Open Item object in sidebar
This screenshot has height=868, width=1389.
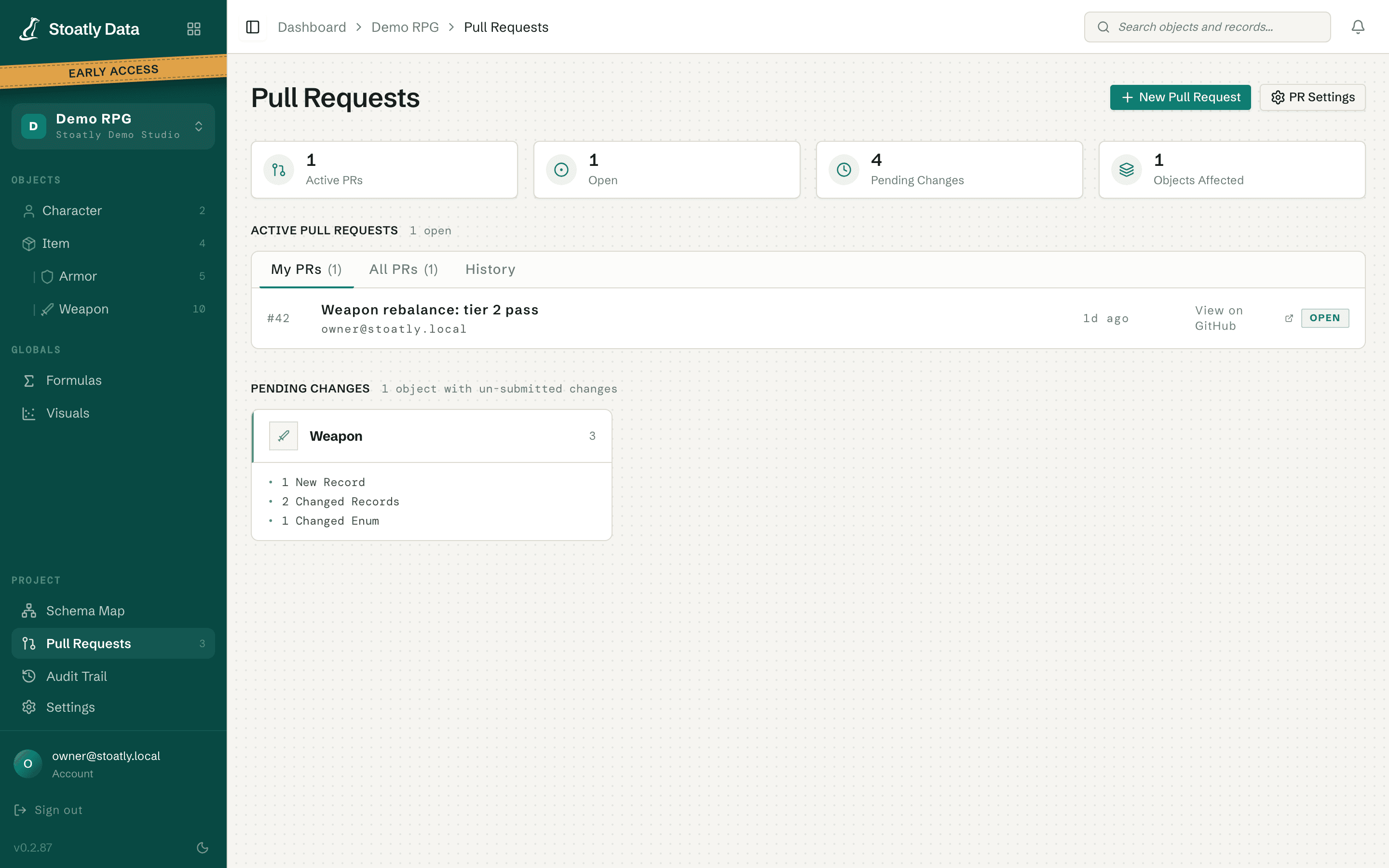pyautogui.click(x=113, y=244)
